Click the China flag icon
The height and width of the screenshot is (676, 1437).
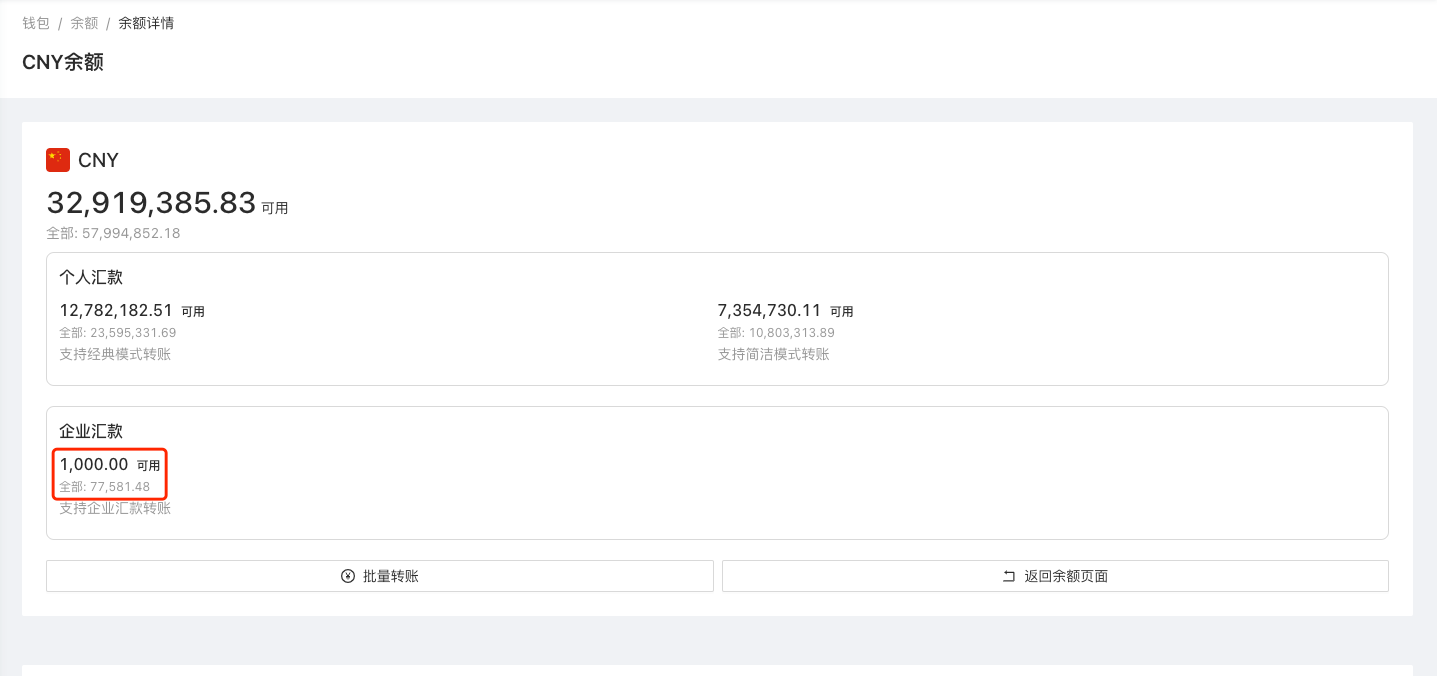[58, 160]
